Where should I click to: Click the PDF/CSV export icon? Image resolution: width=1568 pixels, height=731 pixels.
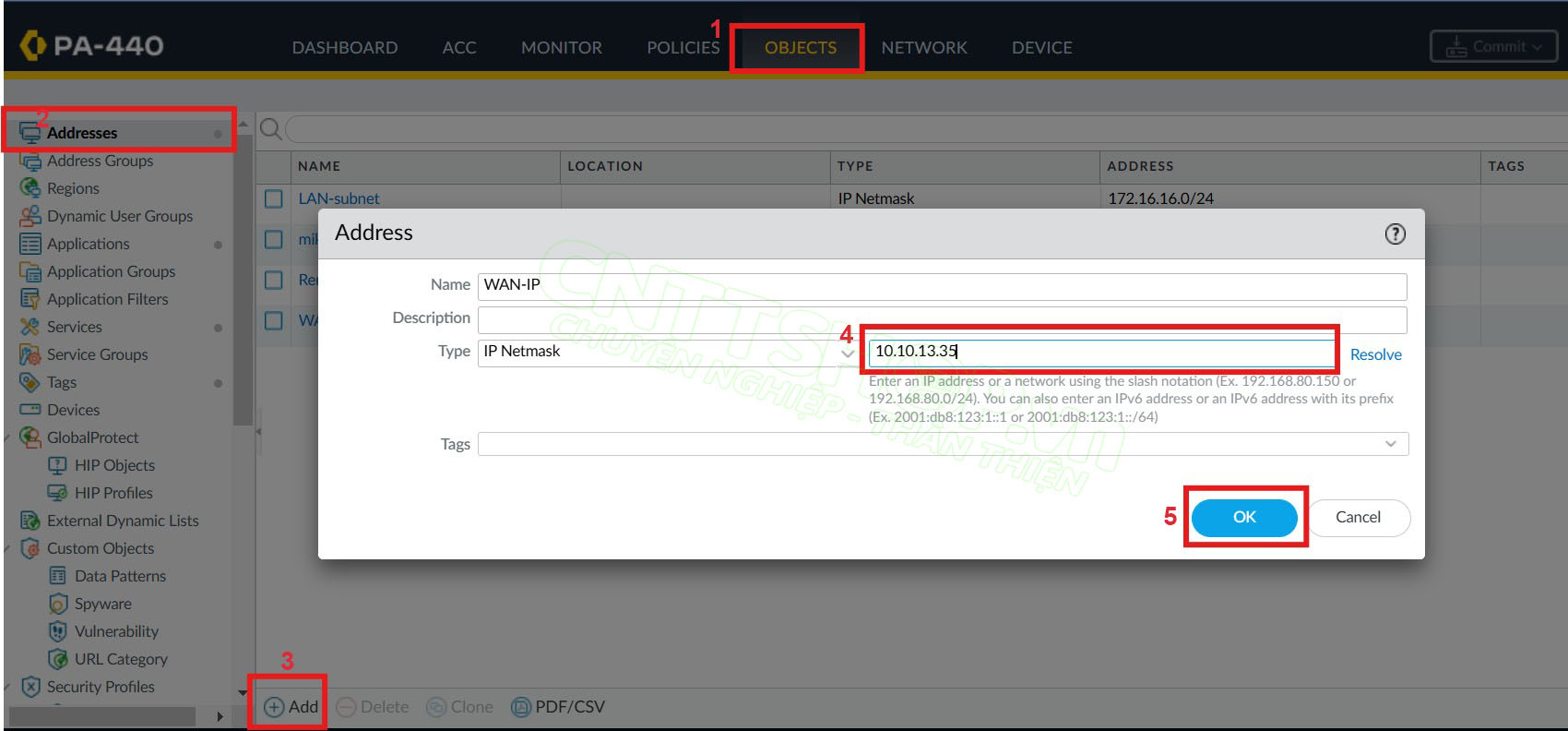[x=521, y=707]
